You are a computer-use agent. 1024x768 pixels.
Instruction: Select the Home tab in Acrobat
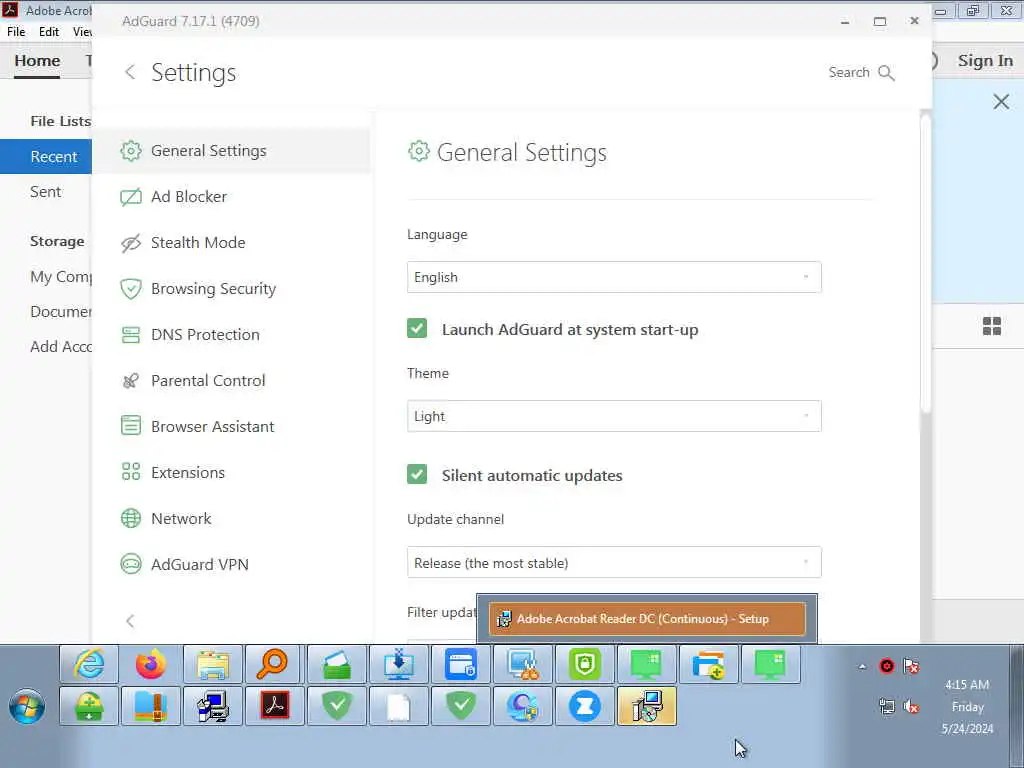(x=37, y=61)
